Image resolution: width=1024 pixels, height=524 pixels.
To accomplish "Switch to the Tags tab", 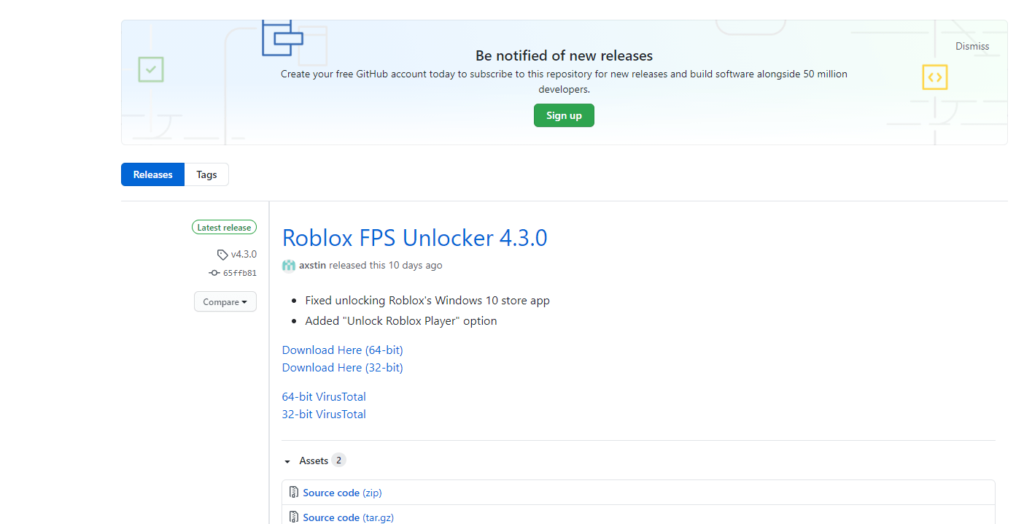I will 206,174.
